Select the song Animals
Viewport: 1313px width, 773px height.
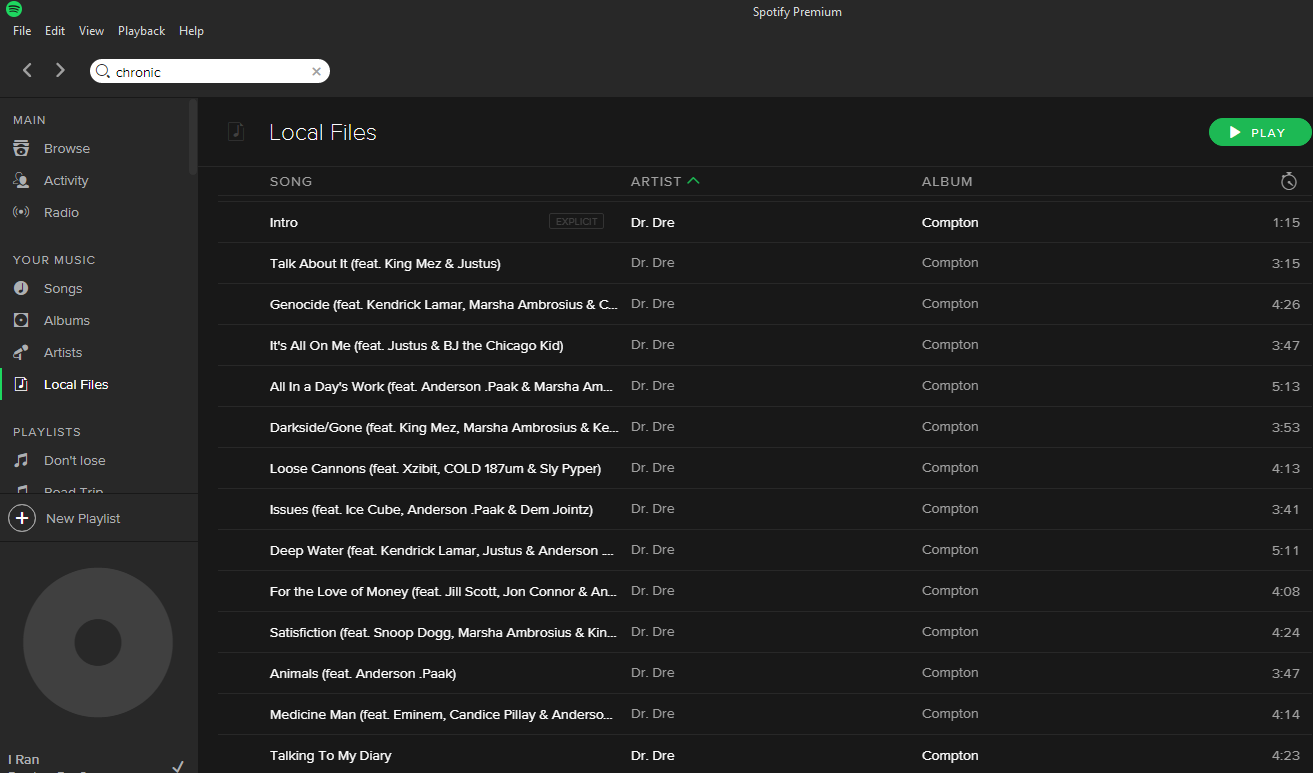[x=363, y=674]
